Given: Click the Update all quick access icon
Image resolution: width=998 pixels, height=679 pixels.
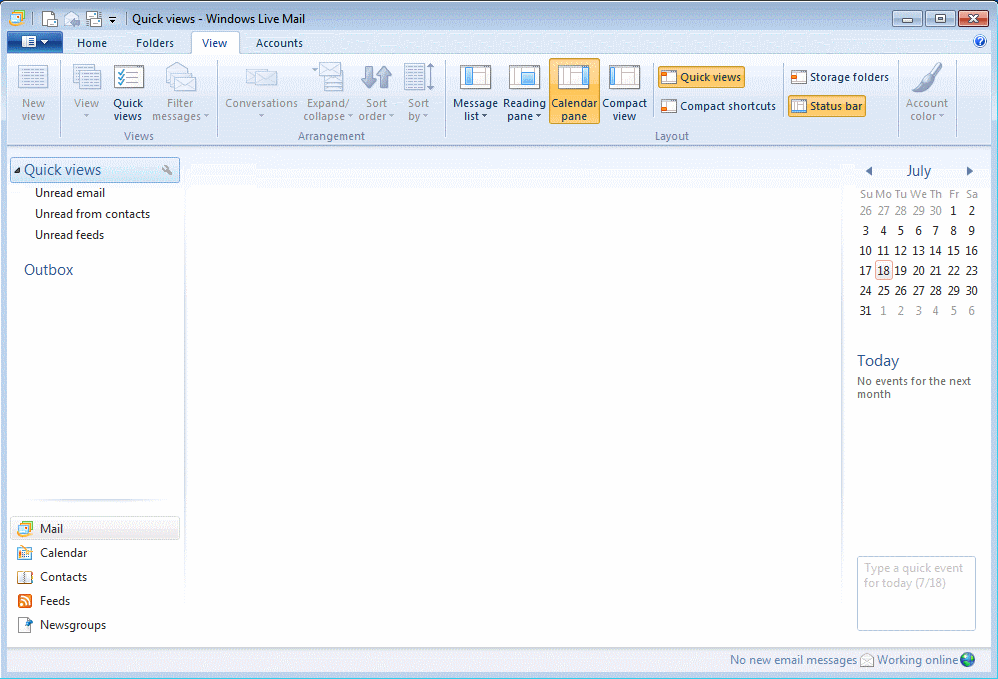Looking at the screenshot, I should (94, 19).
